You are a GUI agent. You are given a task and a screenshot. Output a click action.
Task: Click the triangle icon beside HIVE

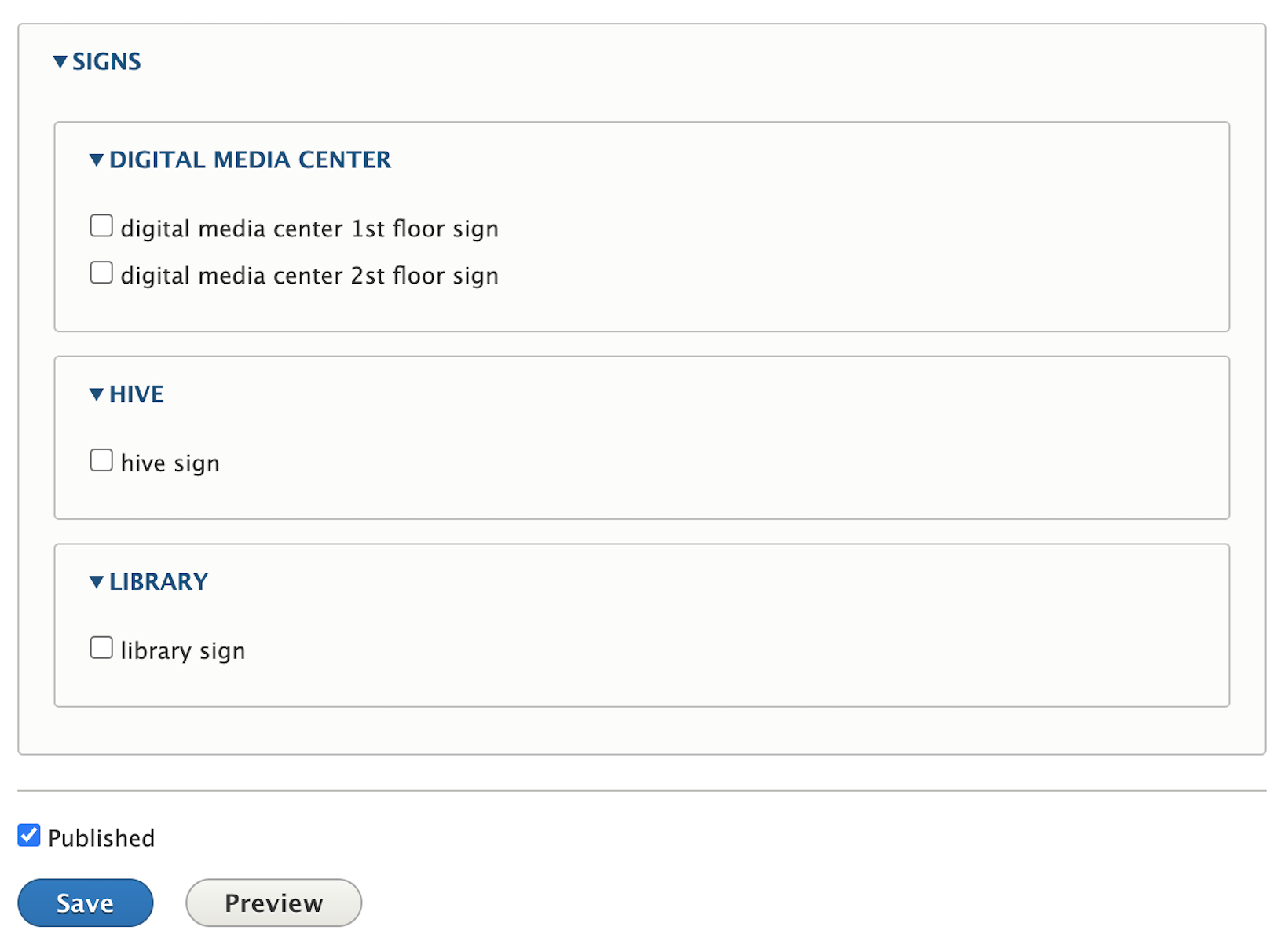95,394
